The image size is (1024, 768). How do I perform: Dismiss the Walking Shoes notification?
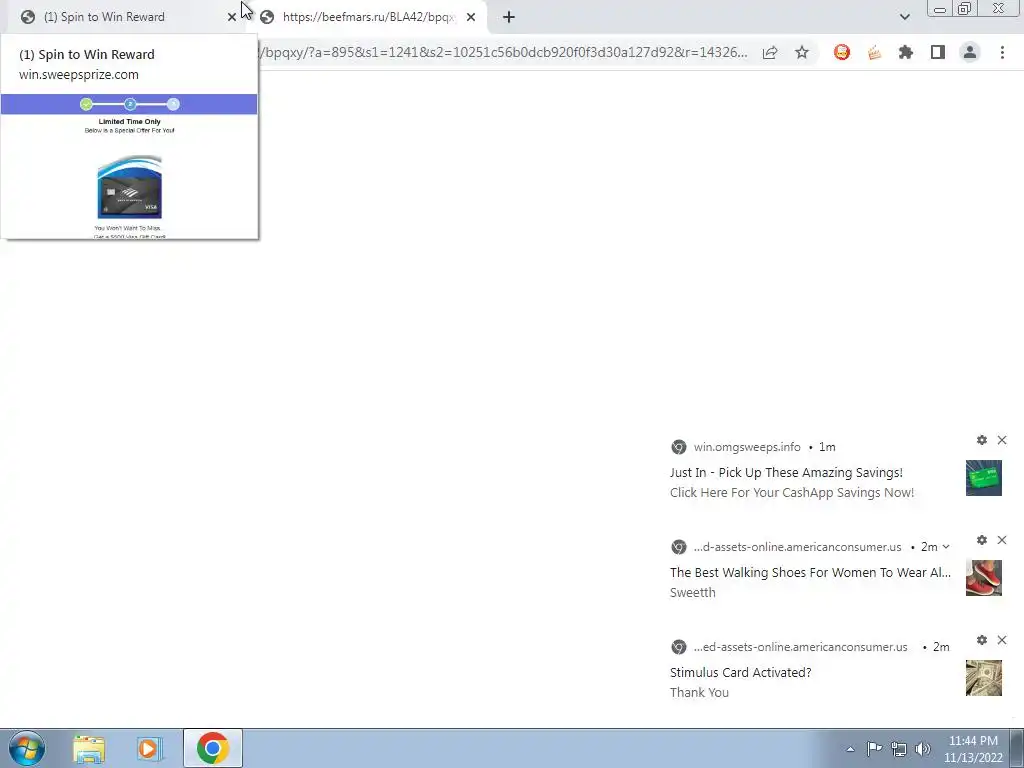[x=1002, y=540]
